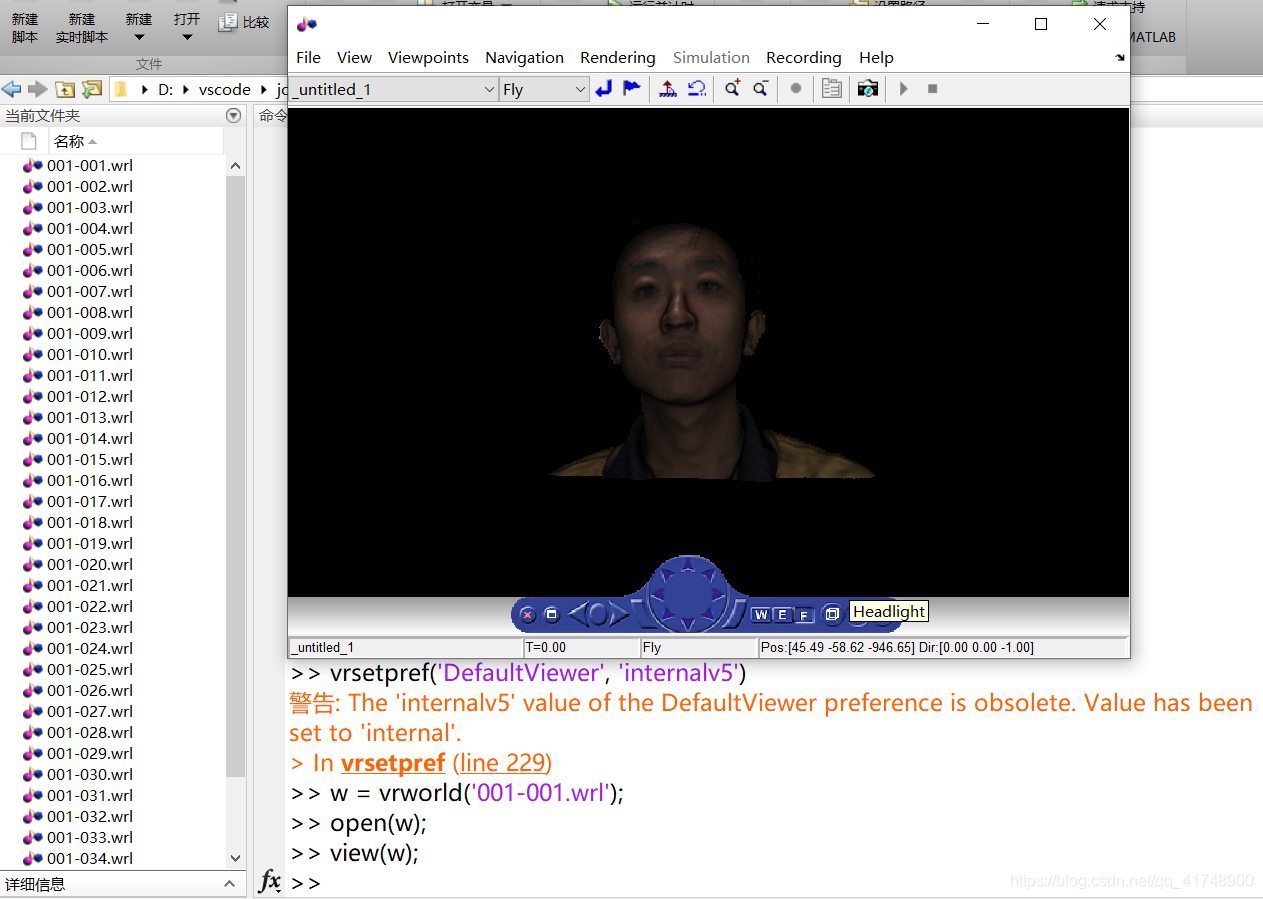Click the line 229 link in warning

coord(500,763)
